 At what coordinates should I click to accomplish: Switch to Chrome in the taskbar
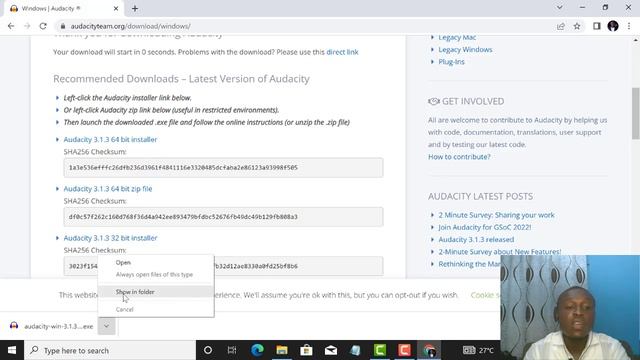click(429, 350)
